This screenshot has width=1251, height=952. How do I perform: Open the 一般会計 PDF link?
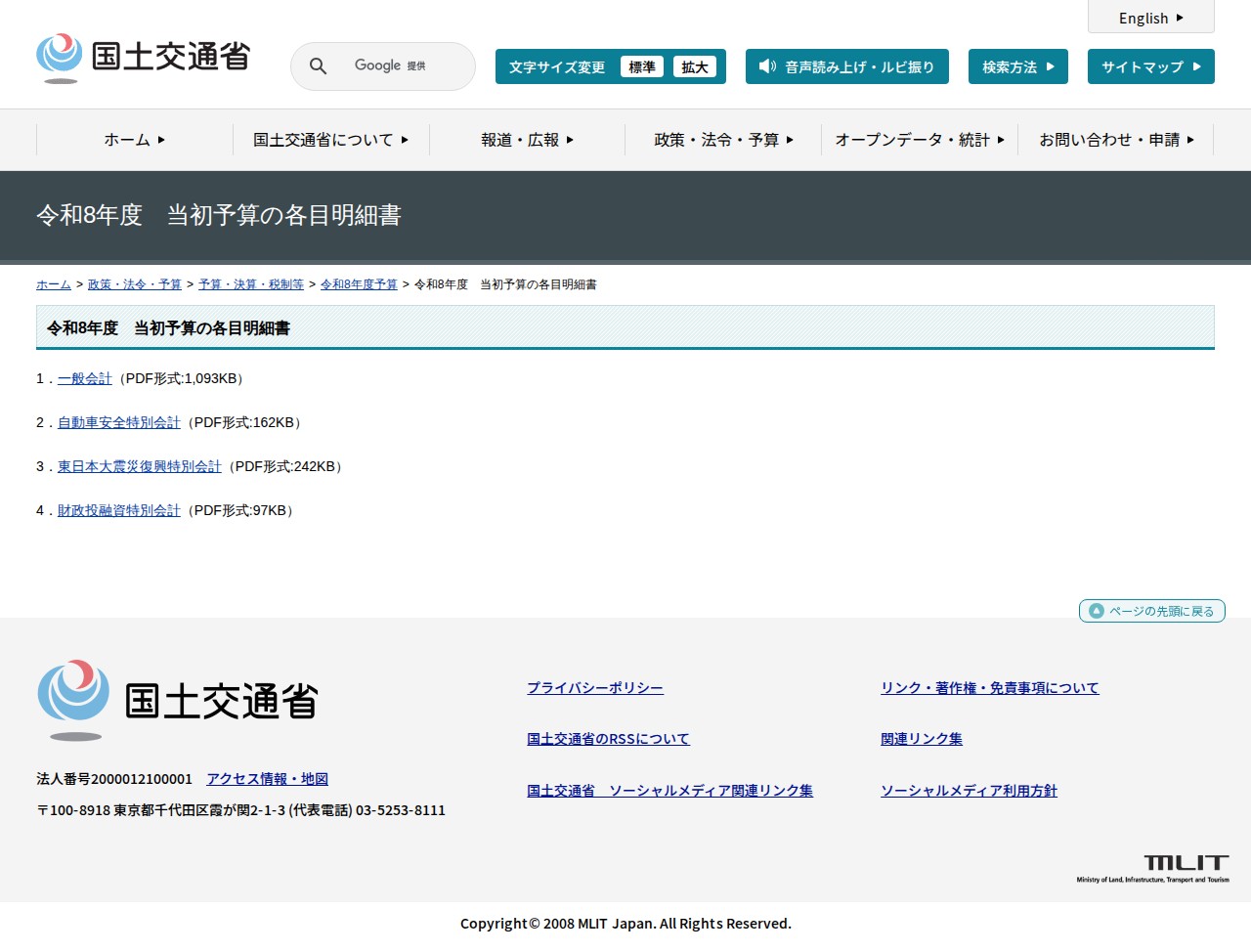(x=85, y=378)
